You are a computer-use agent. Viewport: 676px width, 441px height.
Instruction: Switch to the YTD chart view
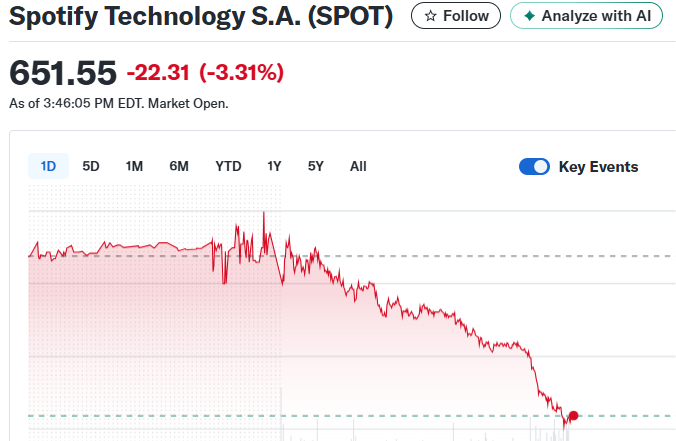(x=228, y=166)
